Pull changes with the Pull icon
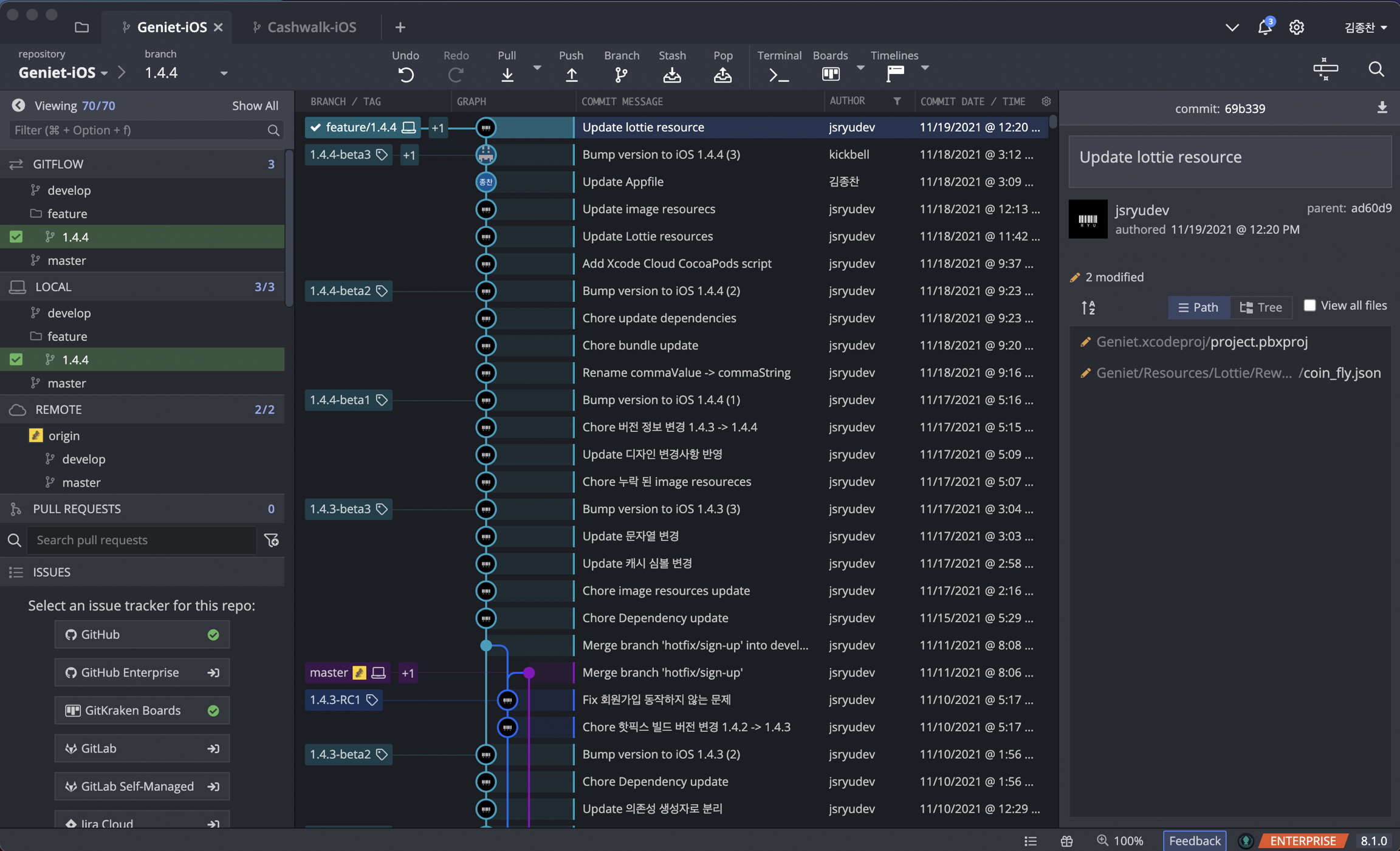This screenshot has width=1400, height=851. 507,74
